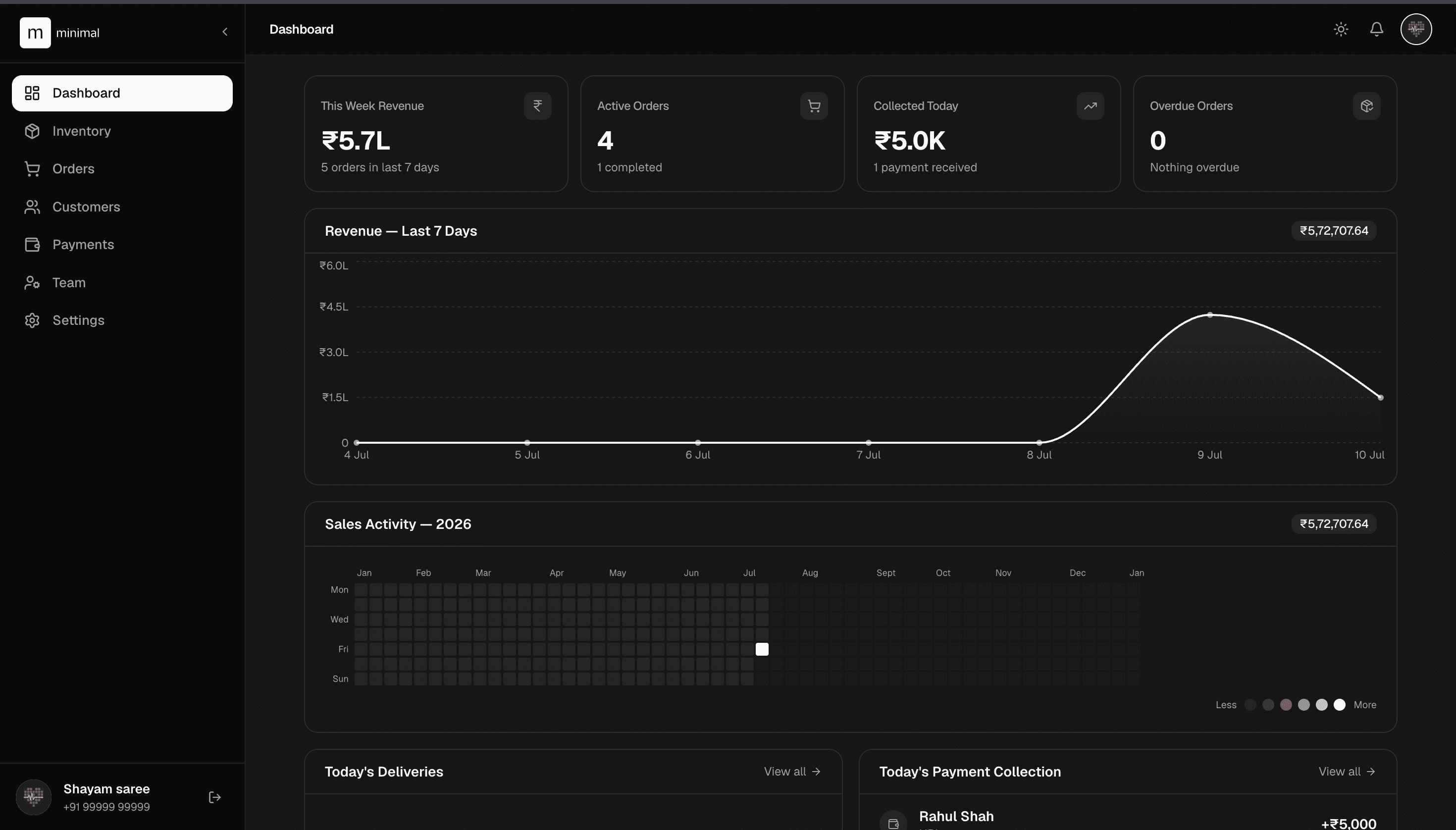Screen dimensions: 1456x830
Task: Click the Payments wallet icon
Action: point(32,245)
